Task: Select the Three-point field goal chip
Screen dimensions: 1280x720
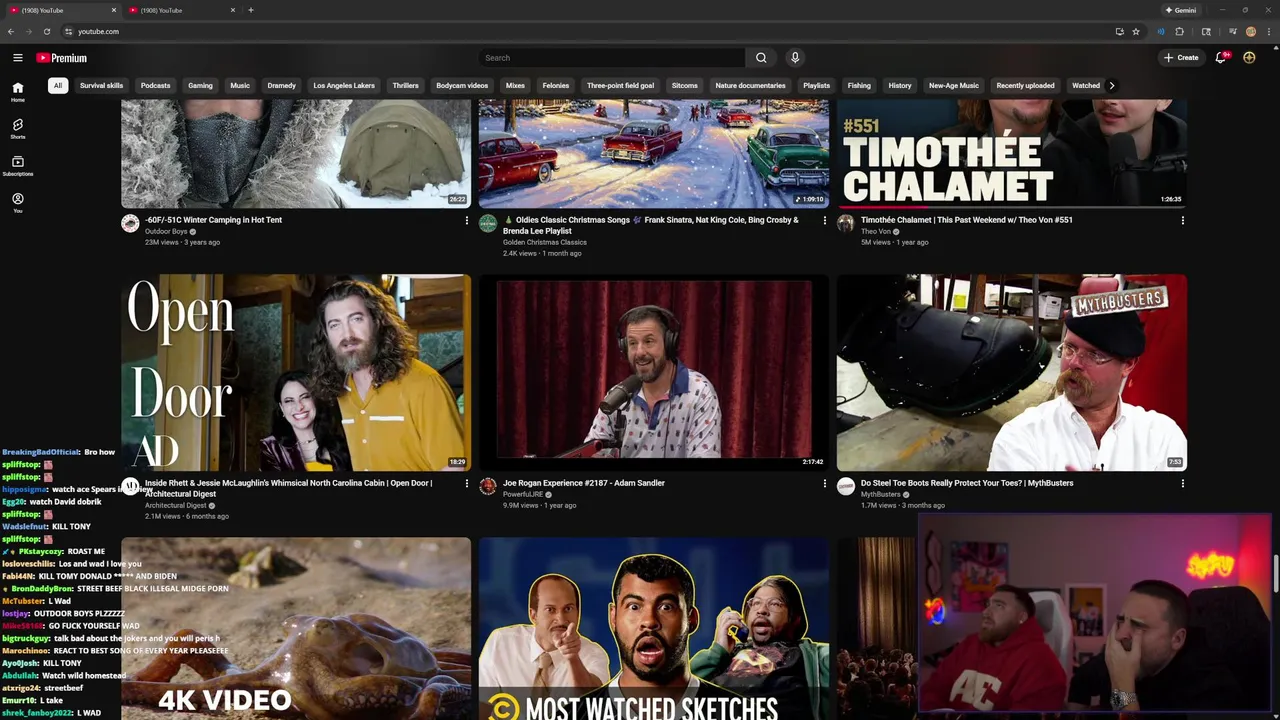Action: (620, 85)
